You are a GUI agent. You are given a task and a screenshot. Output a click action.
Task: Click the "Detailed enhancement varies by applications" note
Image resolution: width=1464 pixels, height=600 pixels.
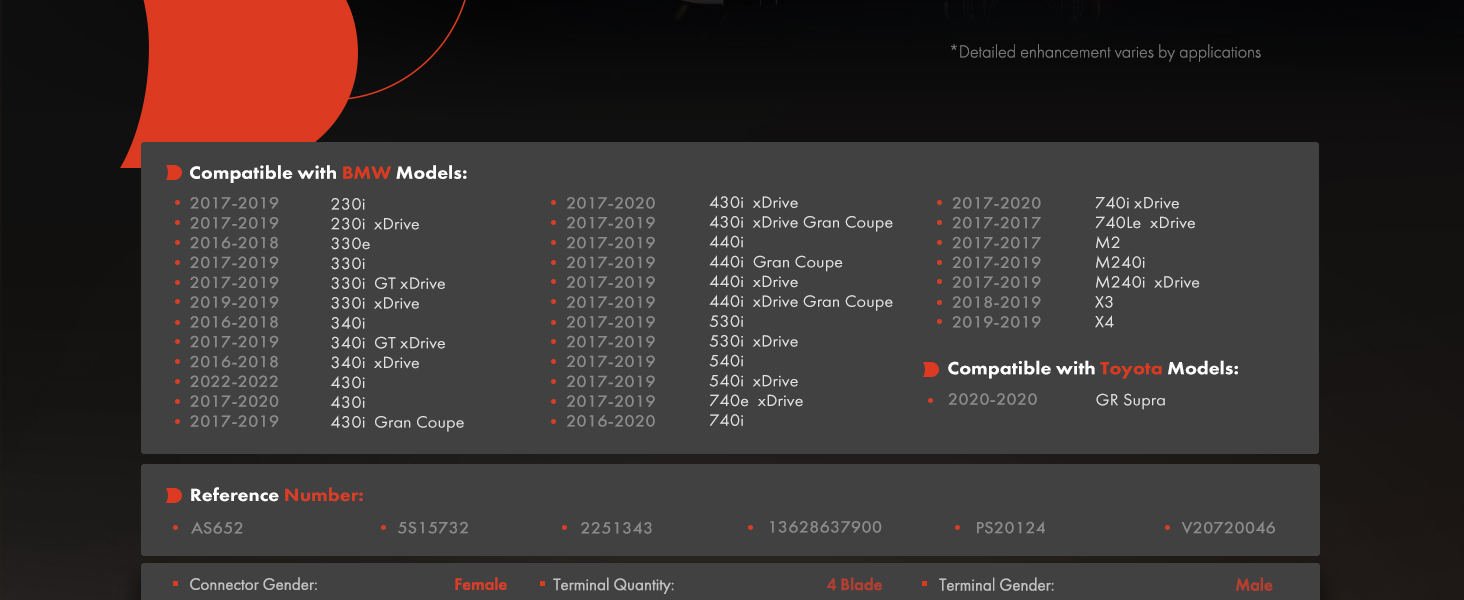(x=1106, y=52)
